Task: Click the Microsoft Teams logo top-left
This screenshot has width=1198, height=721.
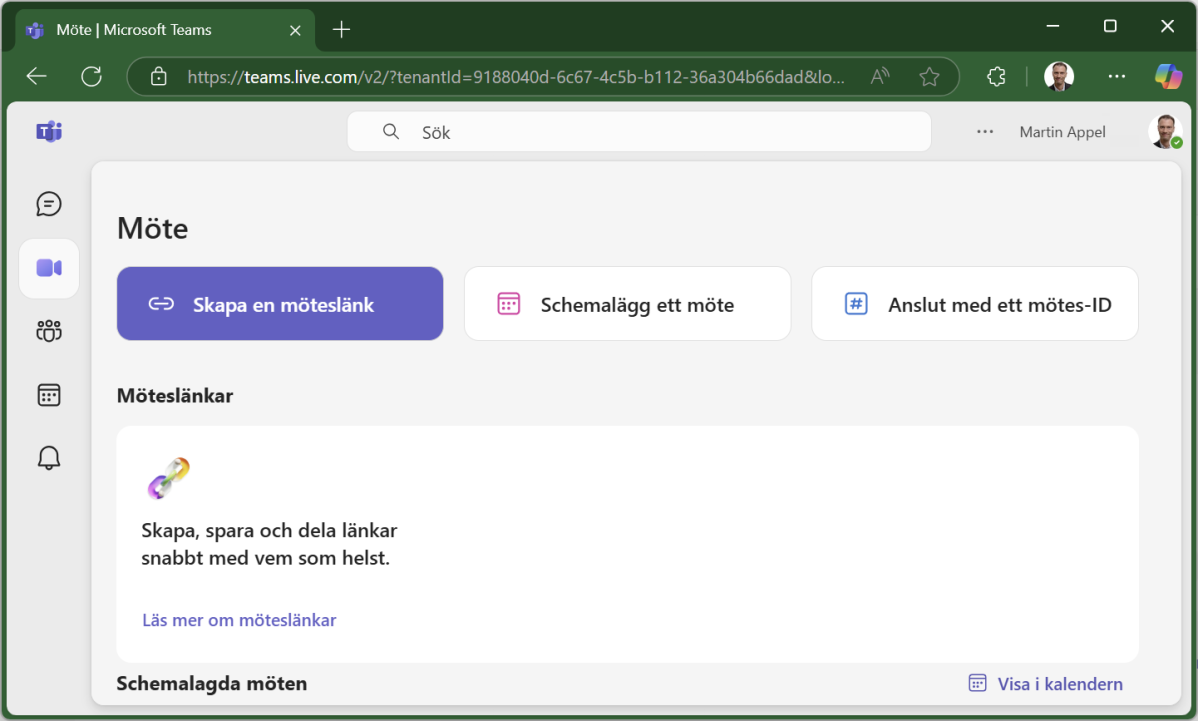Action: pos(48,131)
